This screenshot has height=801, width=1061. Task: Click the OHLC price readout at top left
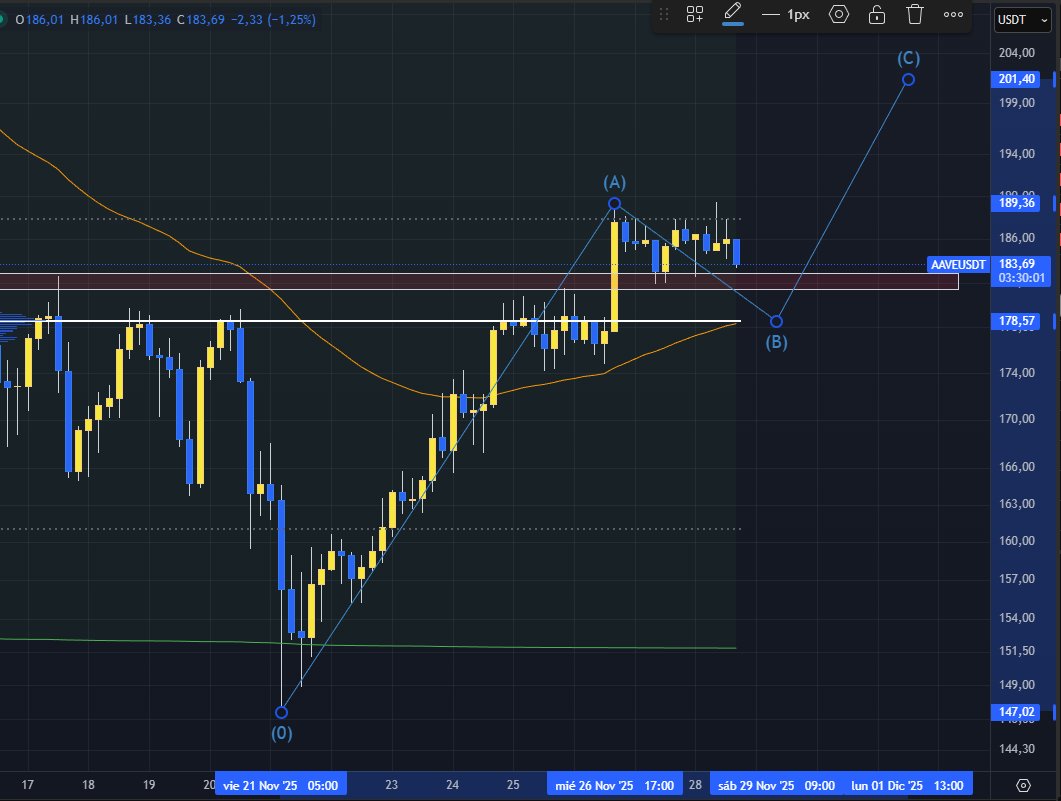tap(160, 18)
